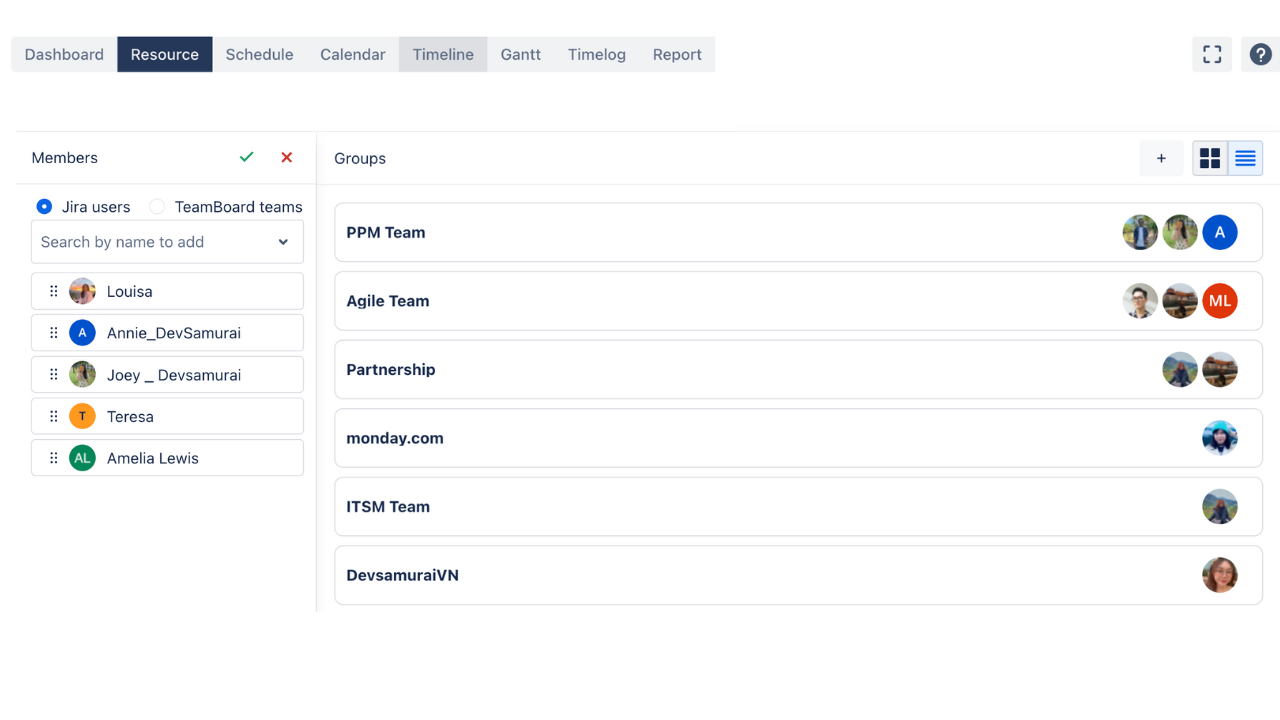Image resolution: width=1280 pixels, height=720 pixels.
Task: Open the Timelog tab
Action: pos(597,55)
